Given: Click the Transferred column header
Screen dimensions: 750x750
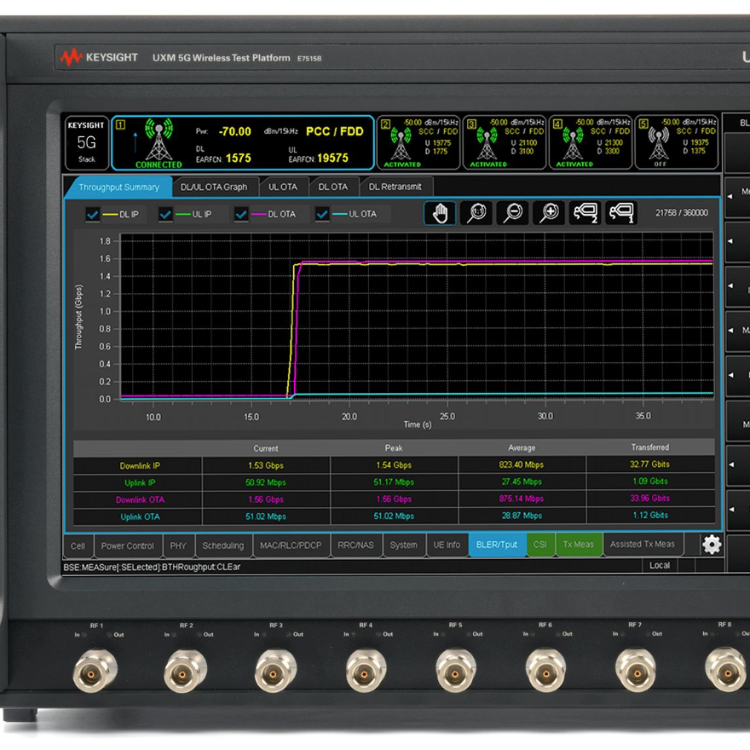Looking at the screenshot, I should [x=650, y=447].
